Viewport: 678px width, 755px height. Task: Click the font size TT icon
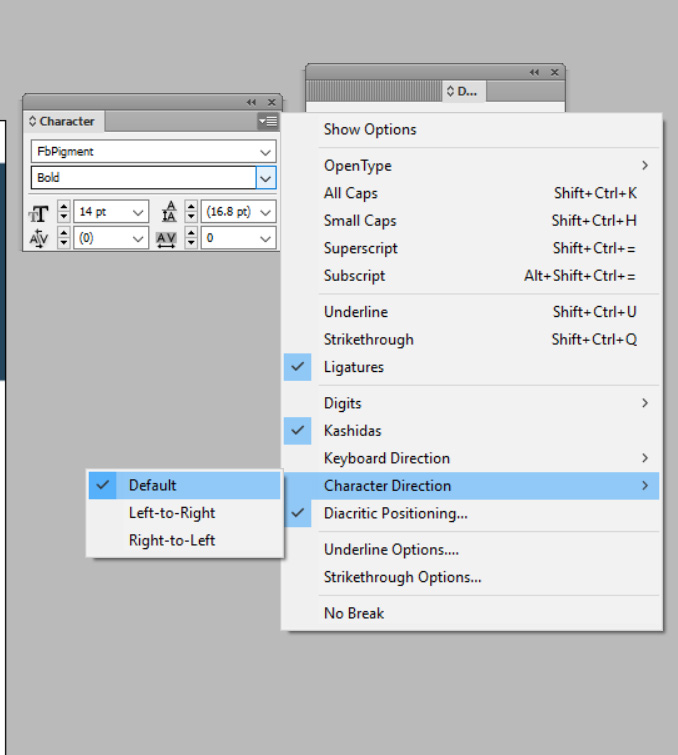39,212
